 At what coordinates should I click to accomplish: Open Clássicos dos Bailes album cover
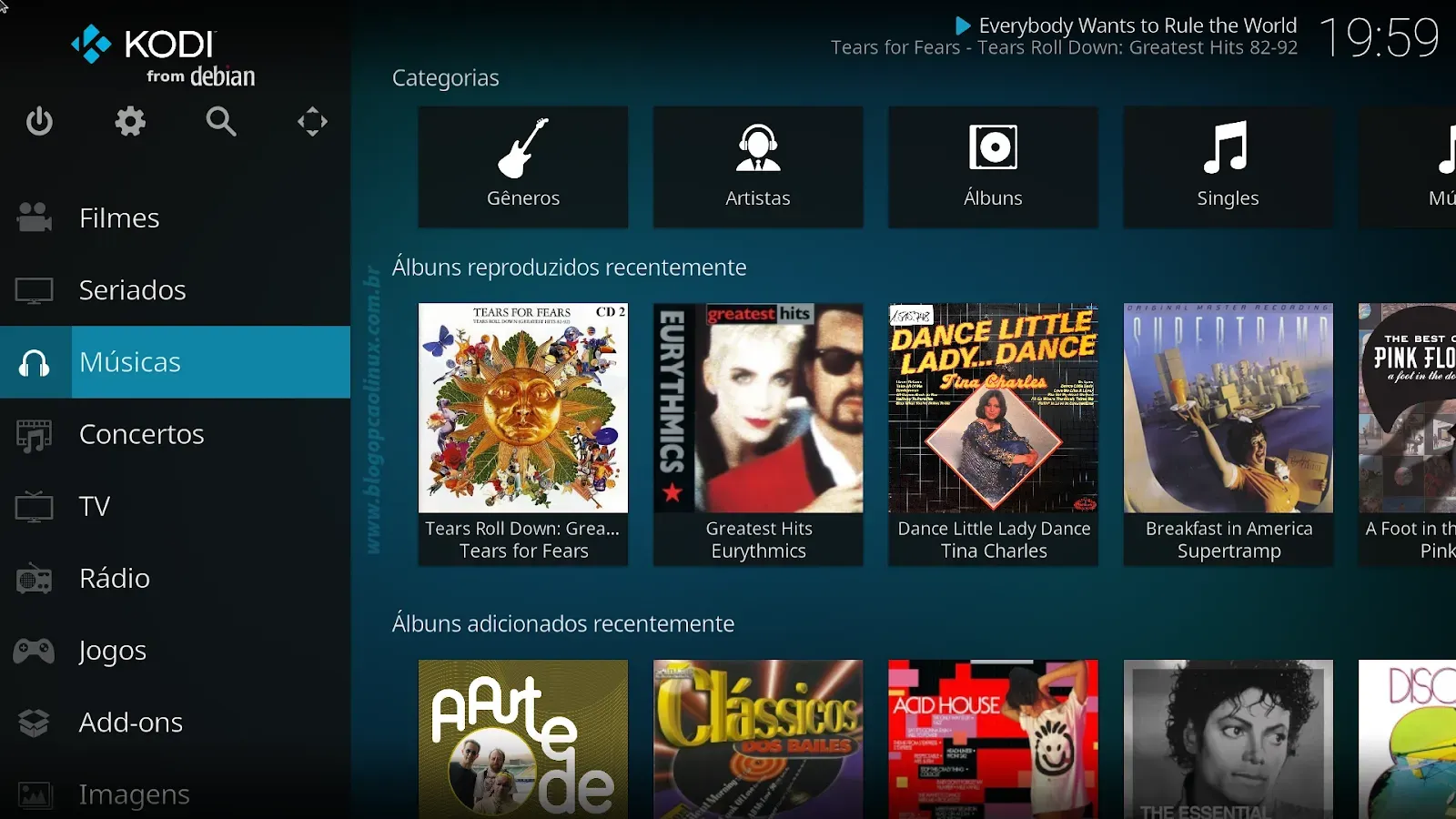pyautogui.click(x=758, y=739)
